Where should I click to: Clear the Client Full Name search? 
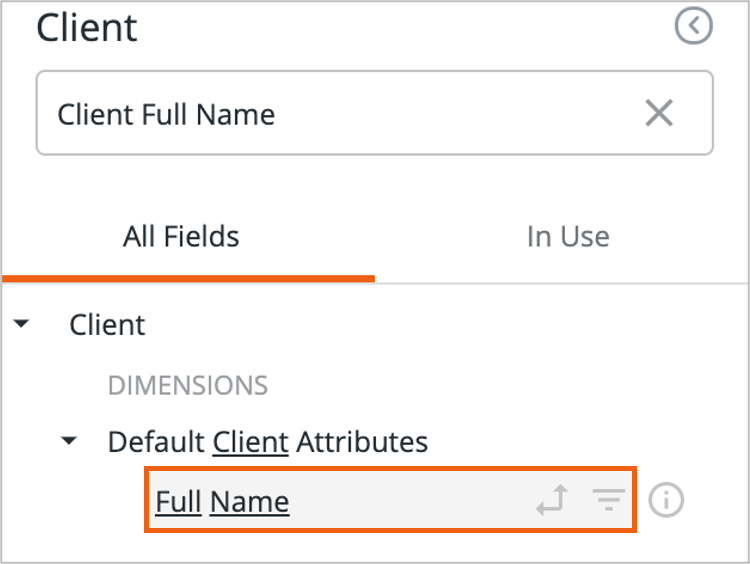tap(659, 114)
